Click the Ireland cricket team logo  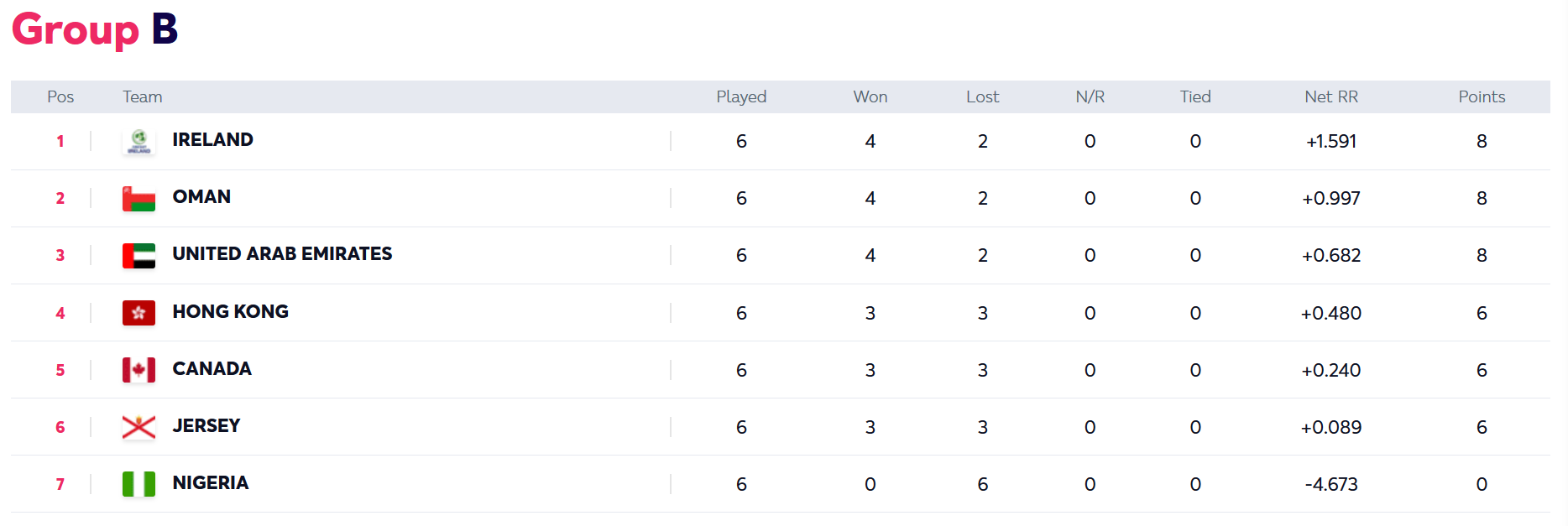139,142
